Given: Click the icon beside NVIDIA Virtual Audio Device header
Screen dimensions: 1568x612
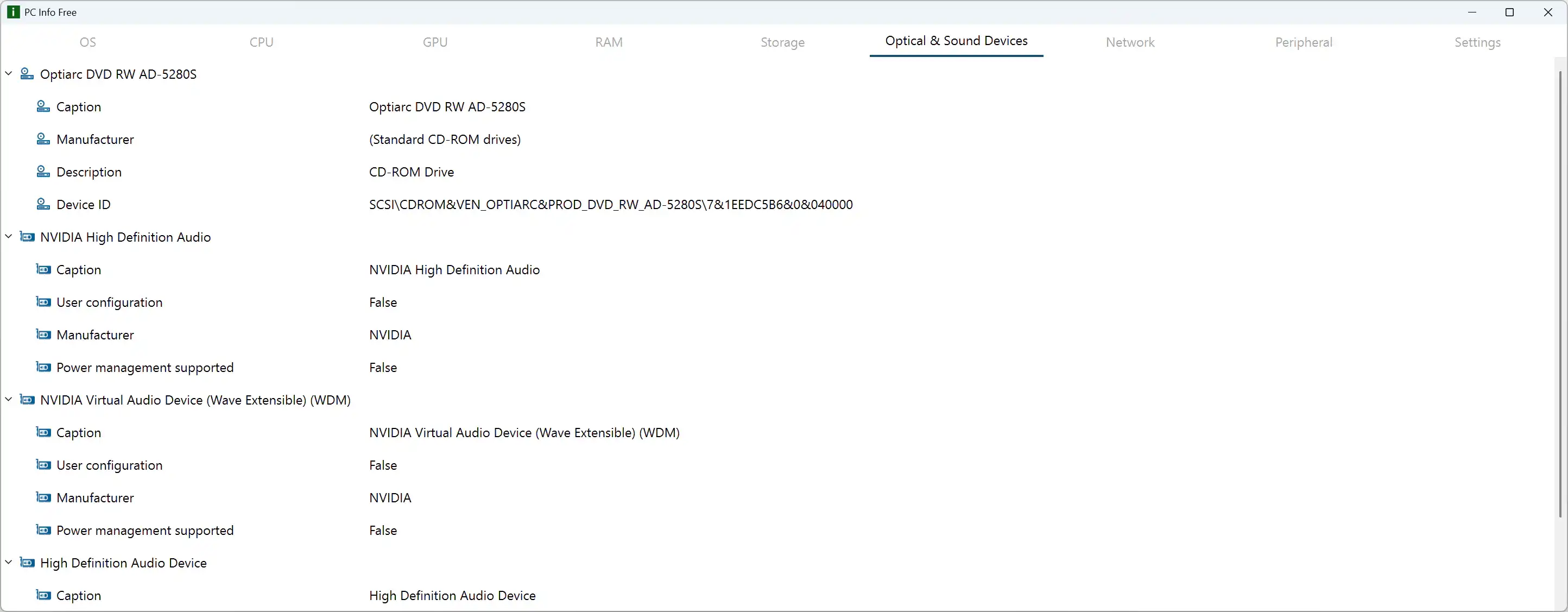Looking at the screenshot, I should pos(27,400).
